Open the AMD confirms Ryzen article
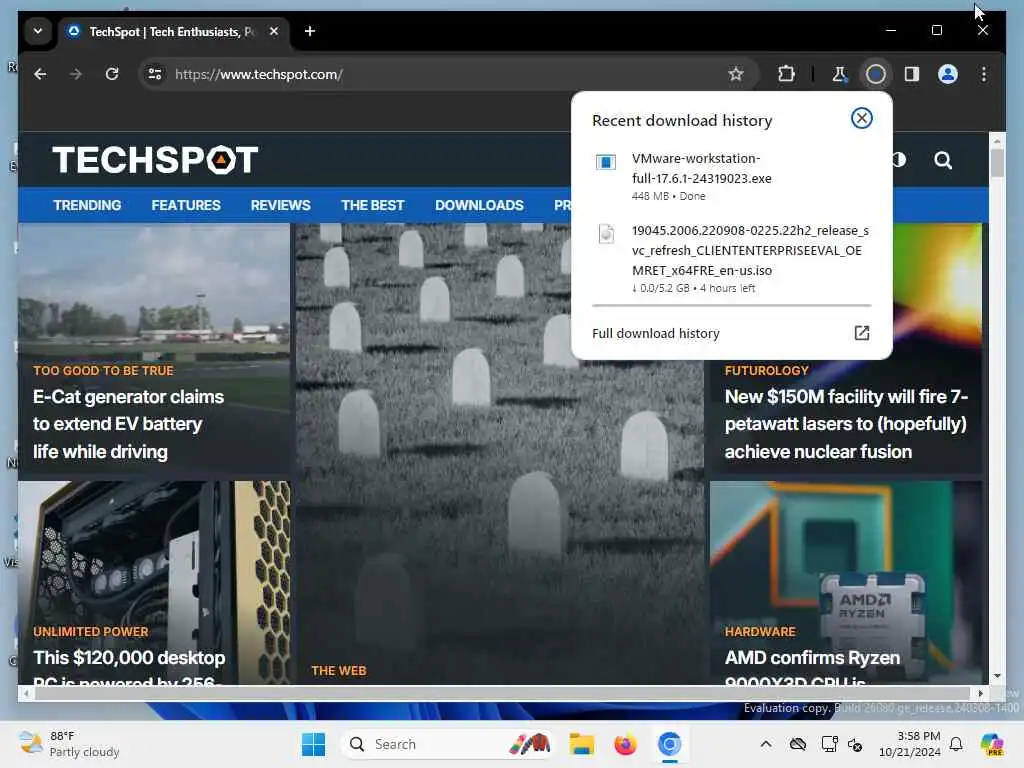1024x768 pixels. tap(812, 667)
